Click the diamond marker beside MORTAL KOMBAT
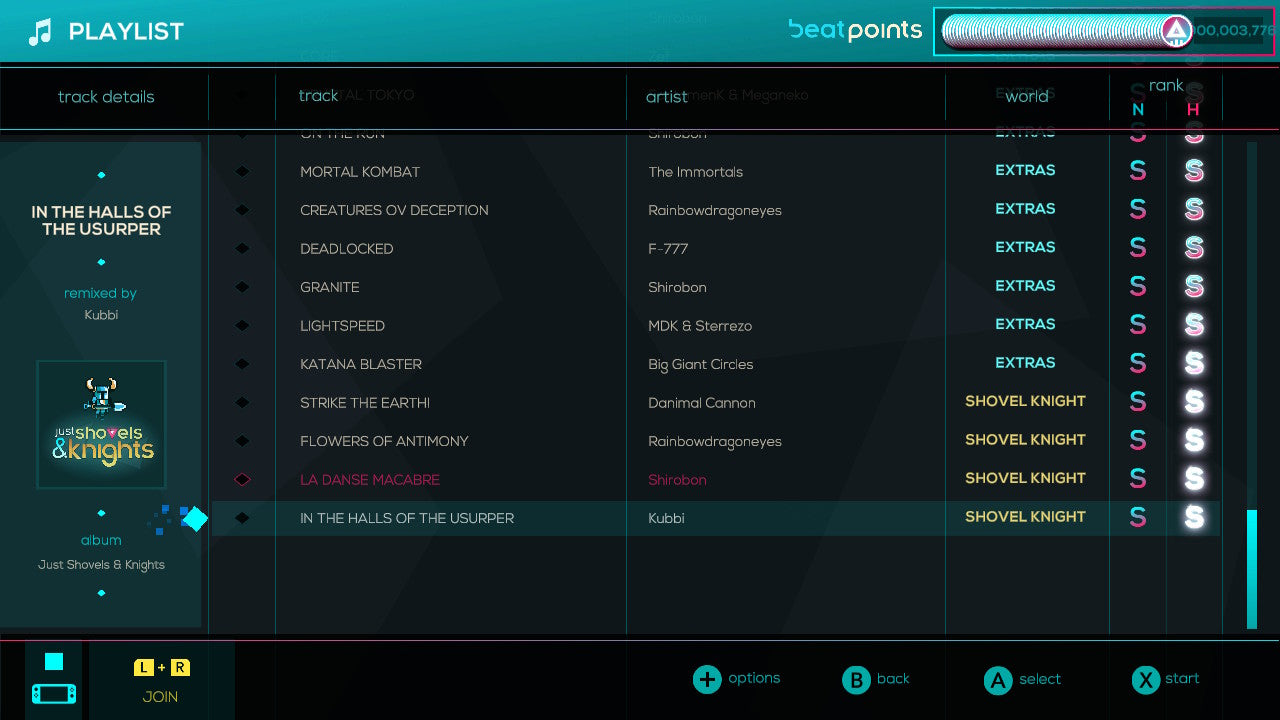 pyautogui.click(x=242, y=172)
